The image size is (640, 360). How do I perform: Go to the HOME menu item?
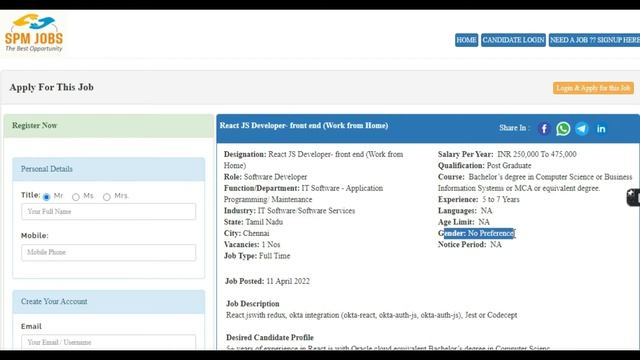[466, 40]
